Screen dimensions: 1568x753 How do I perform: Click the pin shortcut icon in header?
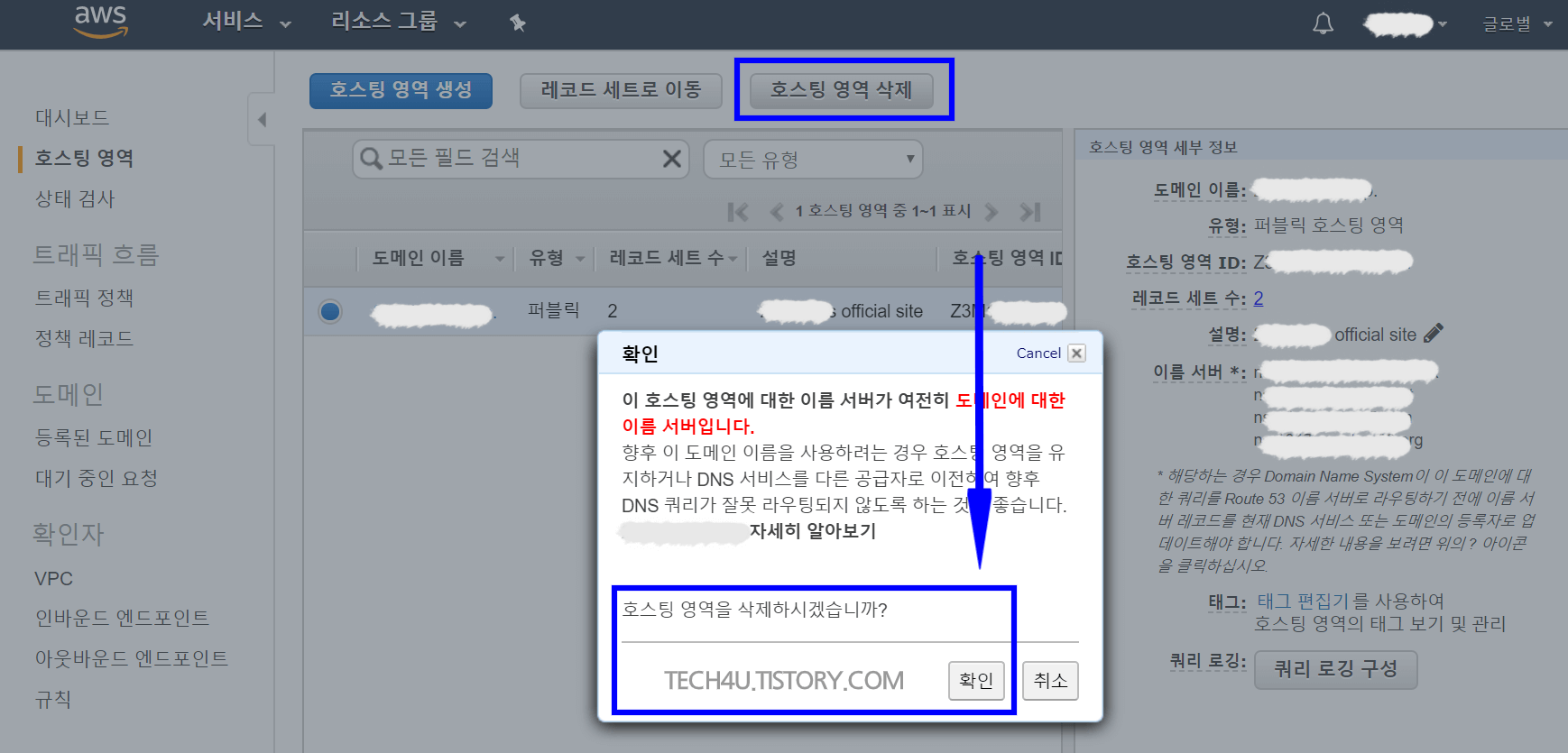517,23
